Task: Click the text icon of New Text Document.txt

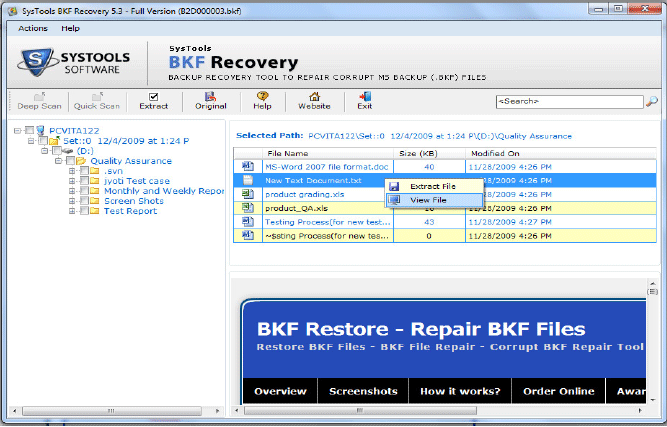Action: point(248,180)
